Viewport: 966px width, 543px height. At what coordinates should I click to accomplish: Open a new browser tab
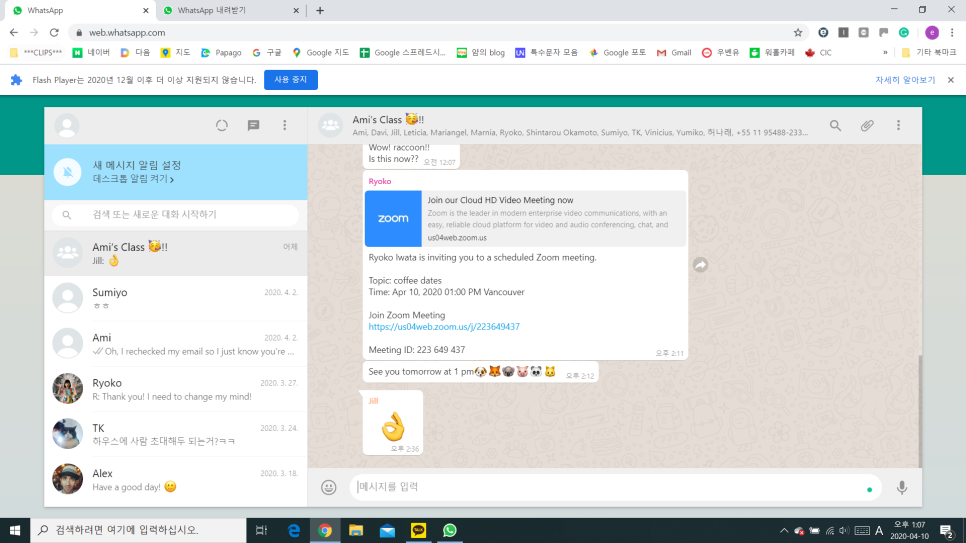320,10
